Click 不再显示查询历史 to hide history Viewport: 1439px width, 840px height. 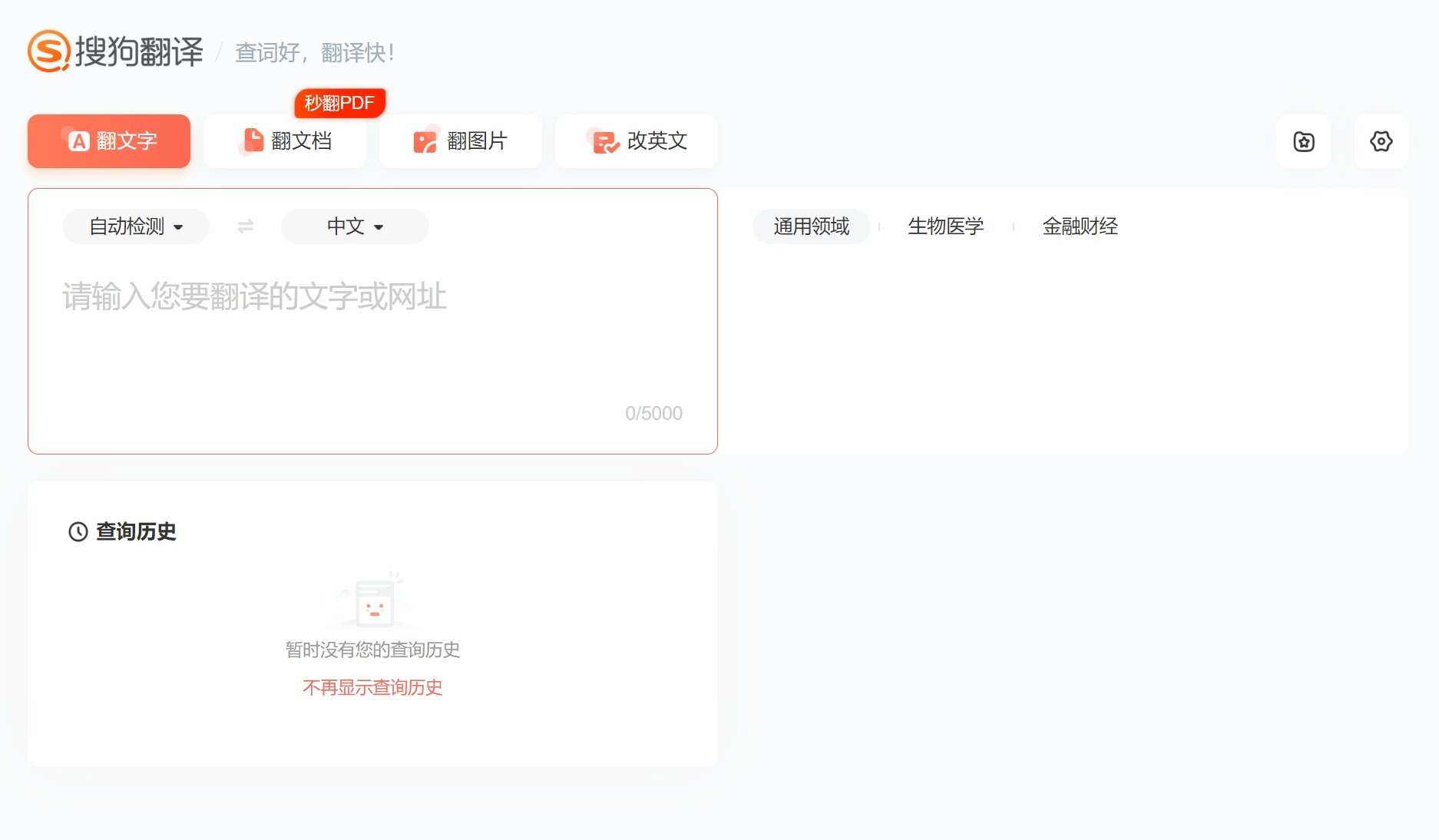click(372, 688)
